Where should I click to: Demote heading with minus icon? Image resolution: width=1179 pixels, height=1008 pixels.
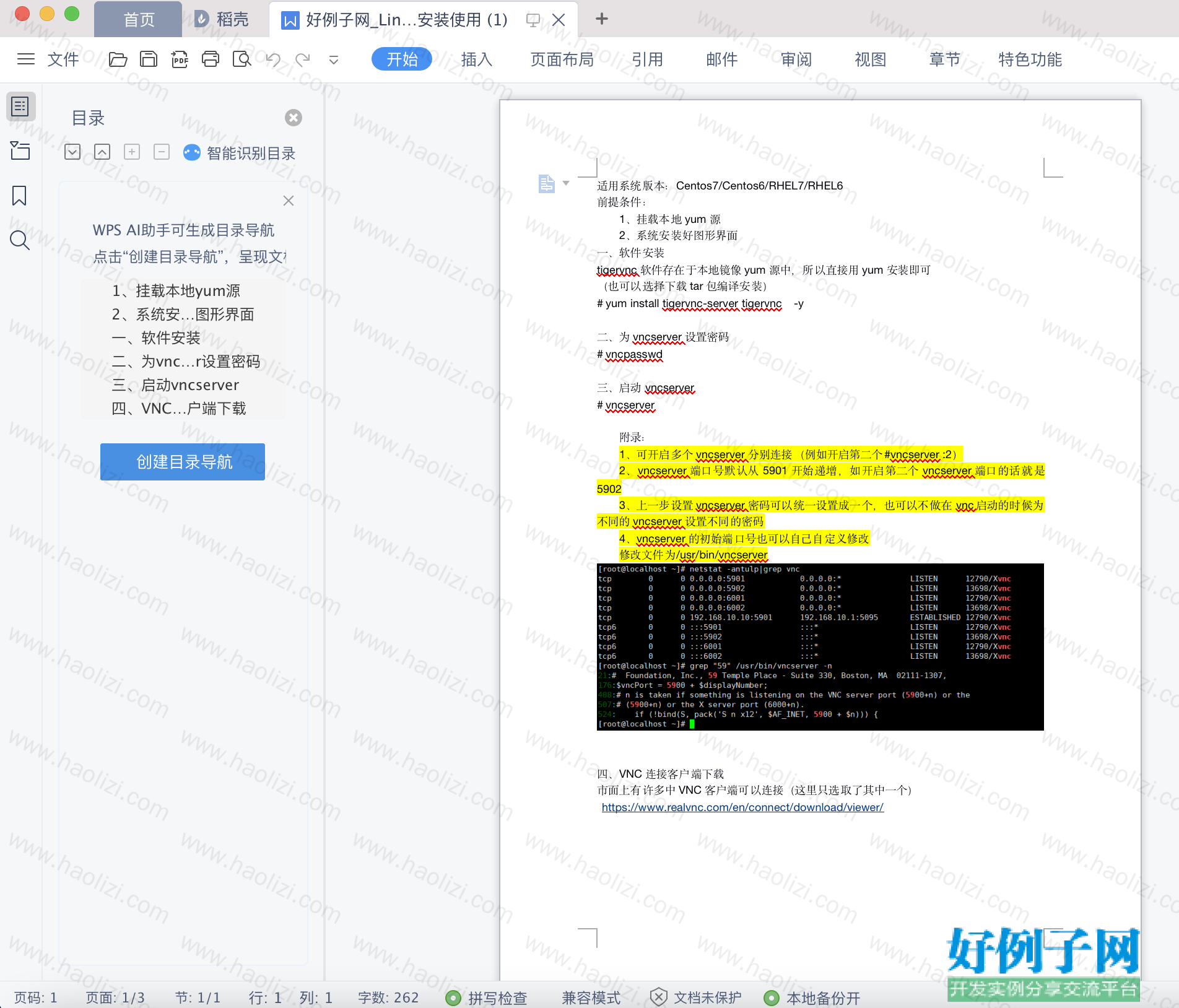(162, 152)
